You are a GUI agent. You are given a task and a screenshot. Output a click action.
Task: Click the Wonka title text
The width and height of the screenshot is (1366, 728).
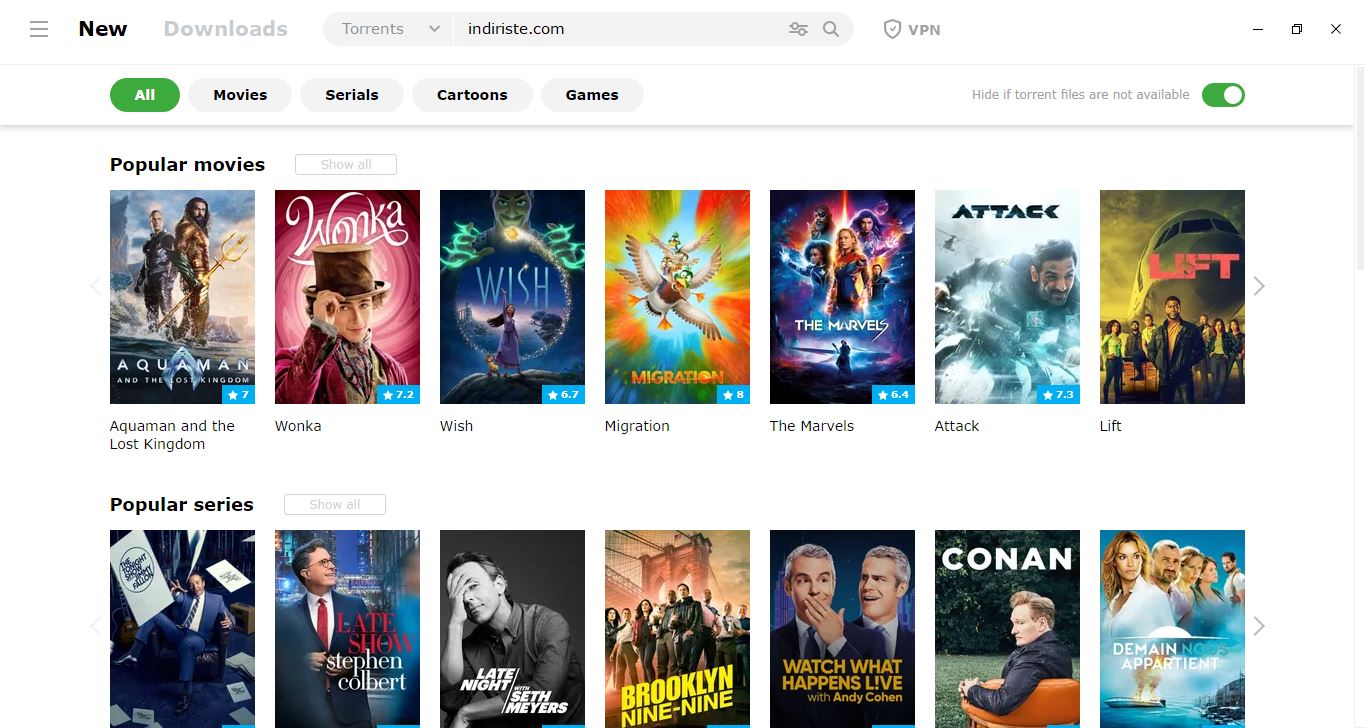pyautogui.click(x=298, y=426)
